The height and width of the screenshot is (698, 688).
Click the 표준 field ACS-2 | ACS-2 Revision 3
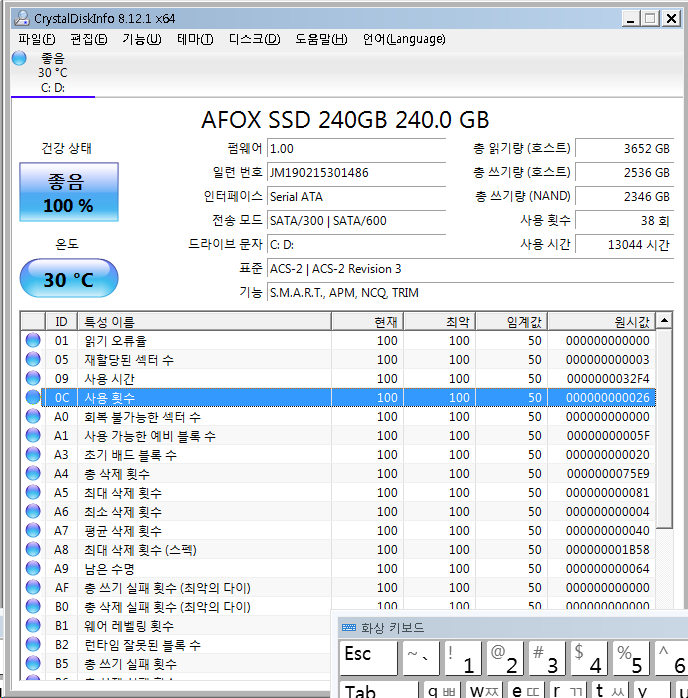point(470,268)
